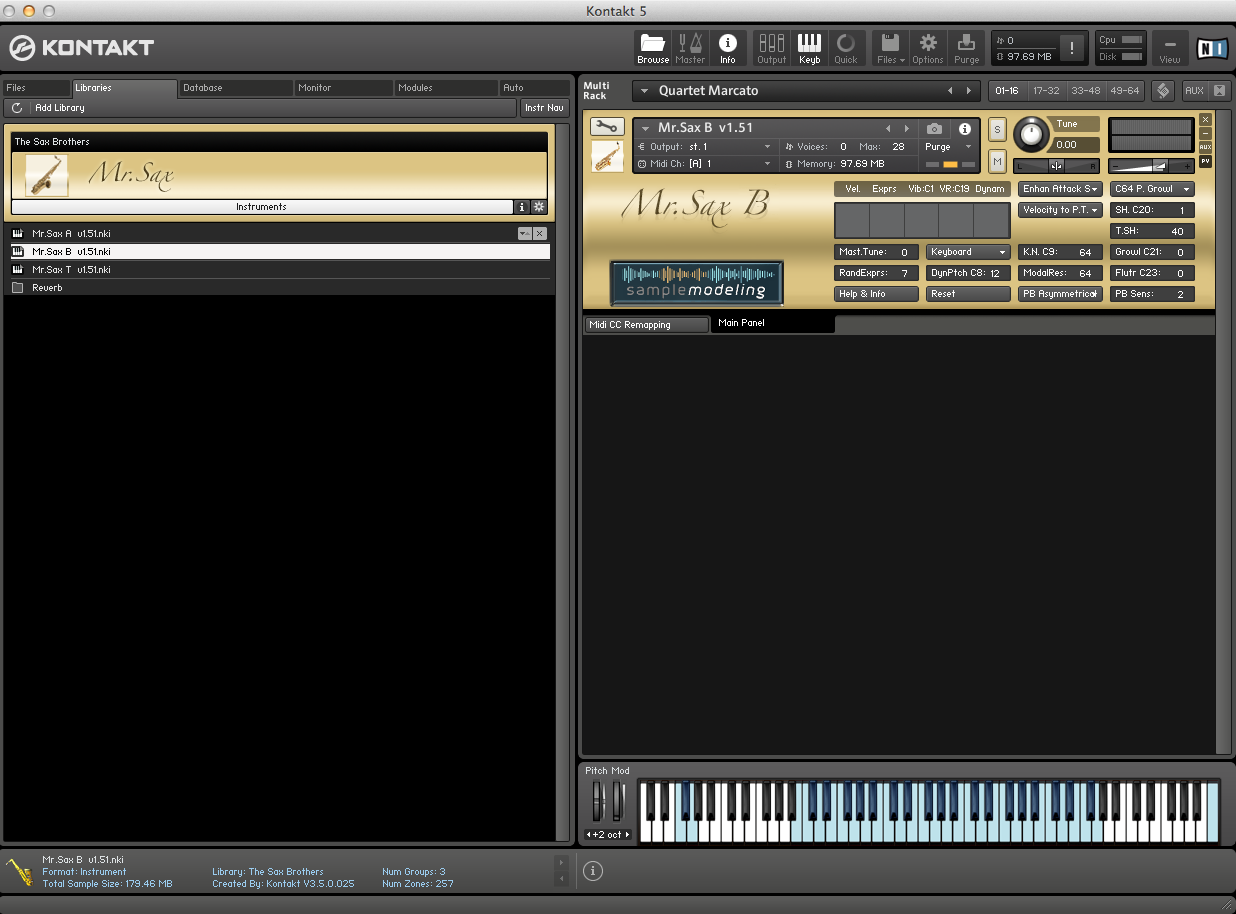Click the Instr Nav button
Image resolution: width=1236 pixels, height=914 pixels.
[x=545, y=108]
